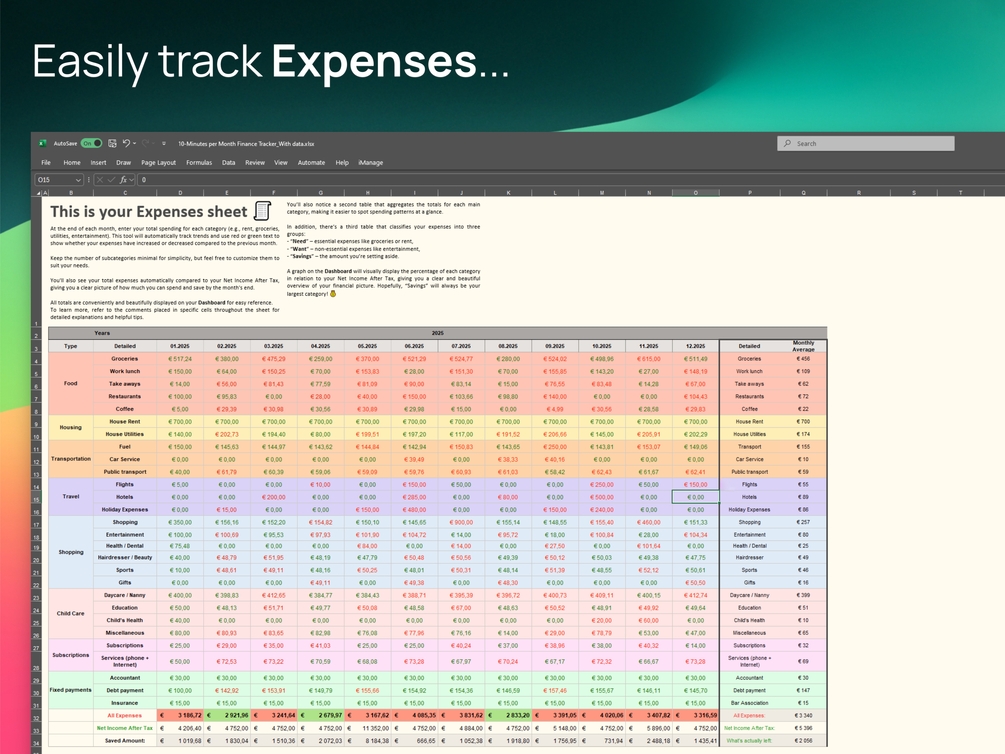Screen dimensions: 1005x754
Task: Switch to the View tab
Action: pos(281,162)
